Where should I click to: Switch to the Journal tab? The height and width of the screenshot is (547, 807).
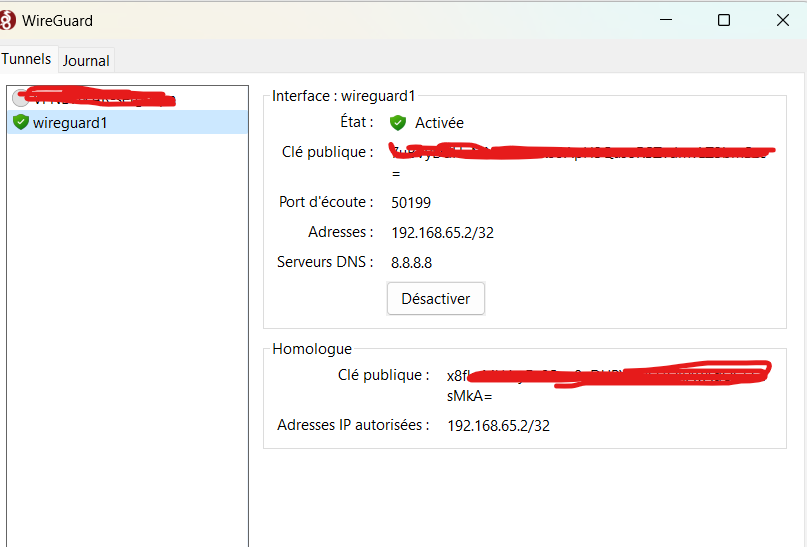pos(86,61)
